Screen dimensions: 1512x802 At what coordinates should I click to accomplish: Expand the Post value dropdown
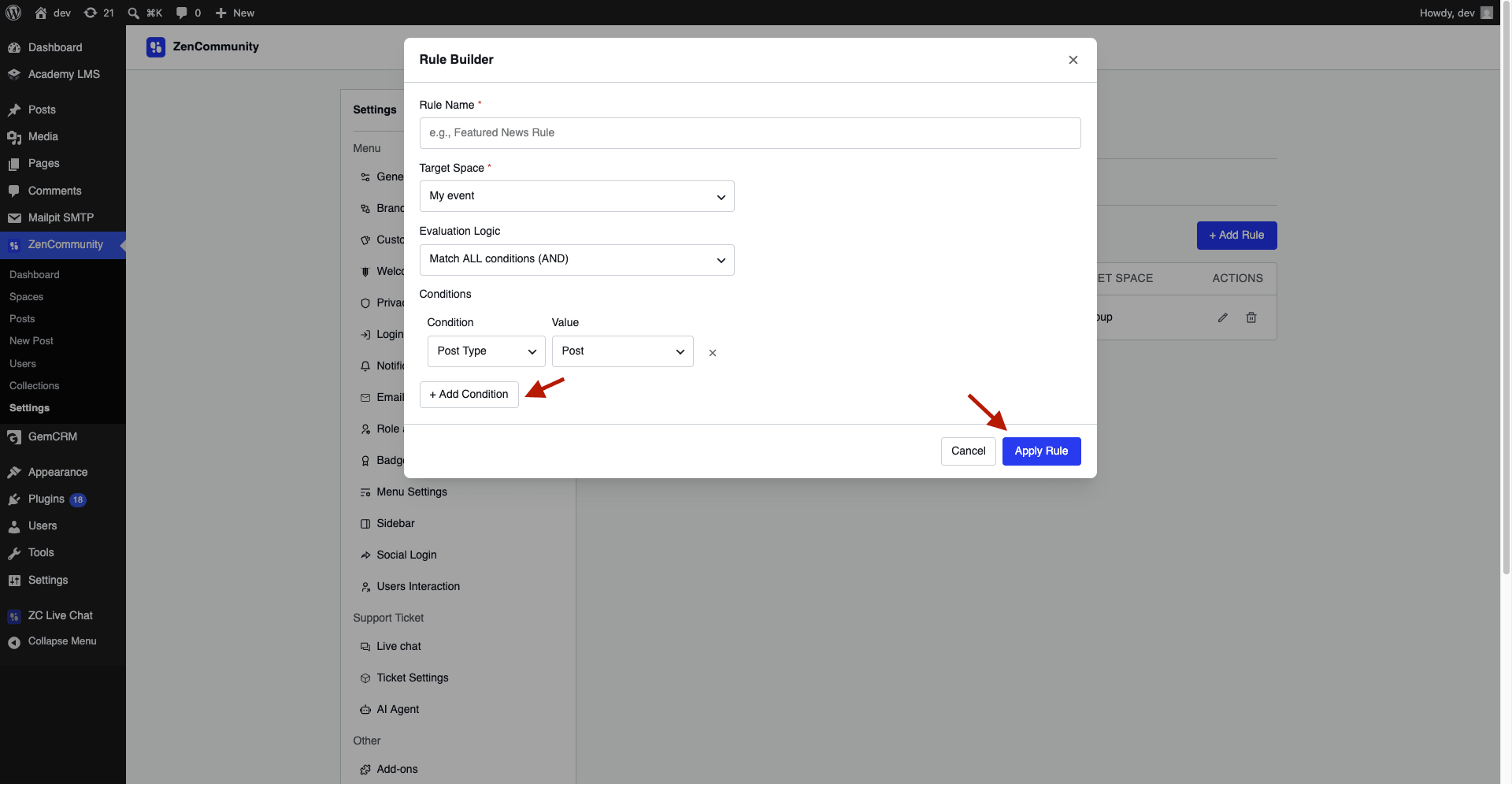(x=622, y=351)
